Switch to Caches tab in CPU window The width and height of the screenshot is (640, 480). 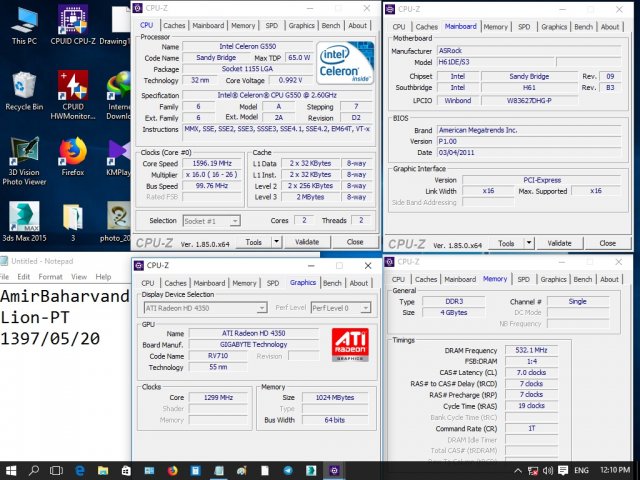175,26
